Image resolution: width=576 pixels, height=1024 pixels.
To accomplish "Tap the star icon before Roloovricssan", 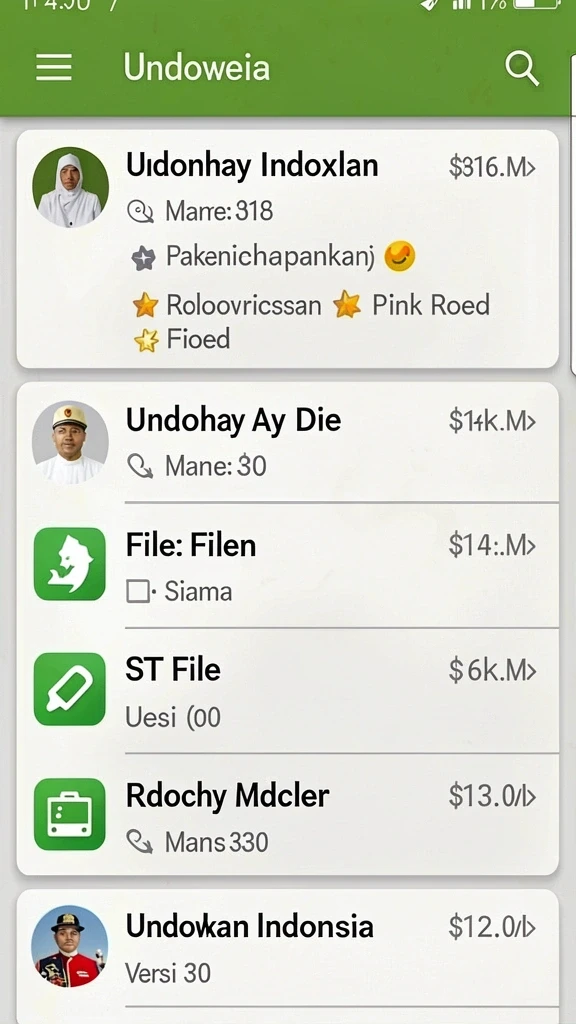I will click(x=145, y=305).
